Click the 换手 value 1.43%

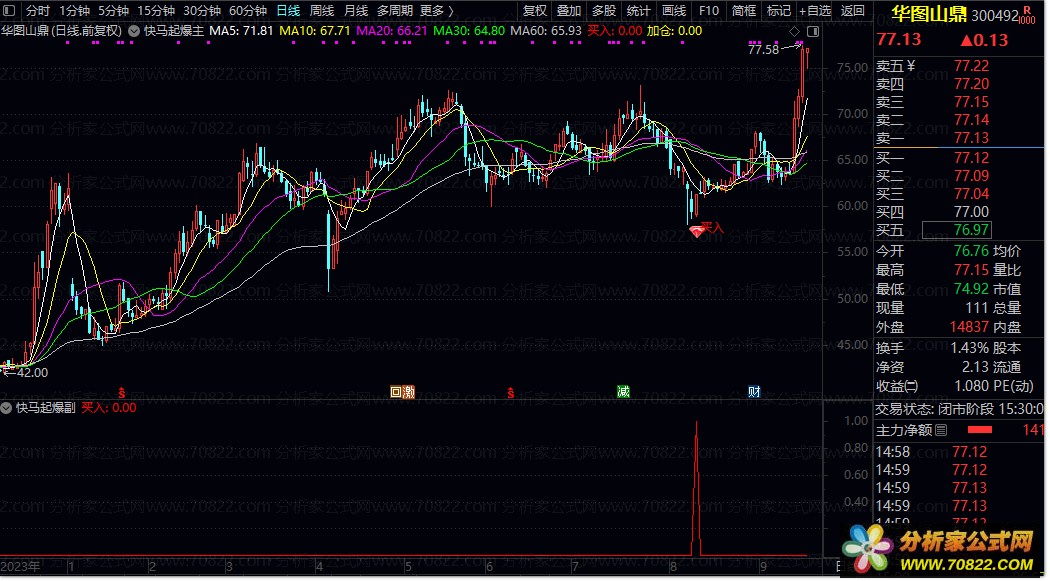pyautogui.click(x=970, y=348)
